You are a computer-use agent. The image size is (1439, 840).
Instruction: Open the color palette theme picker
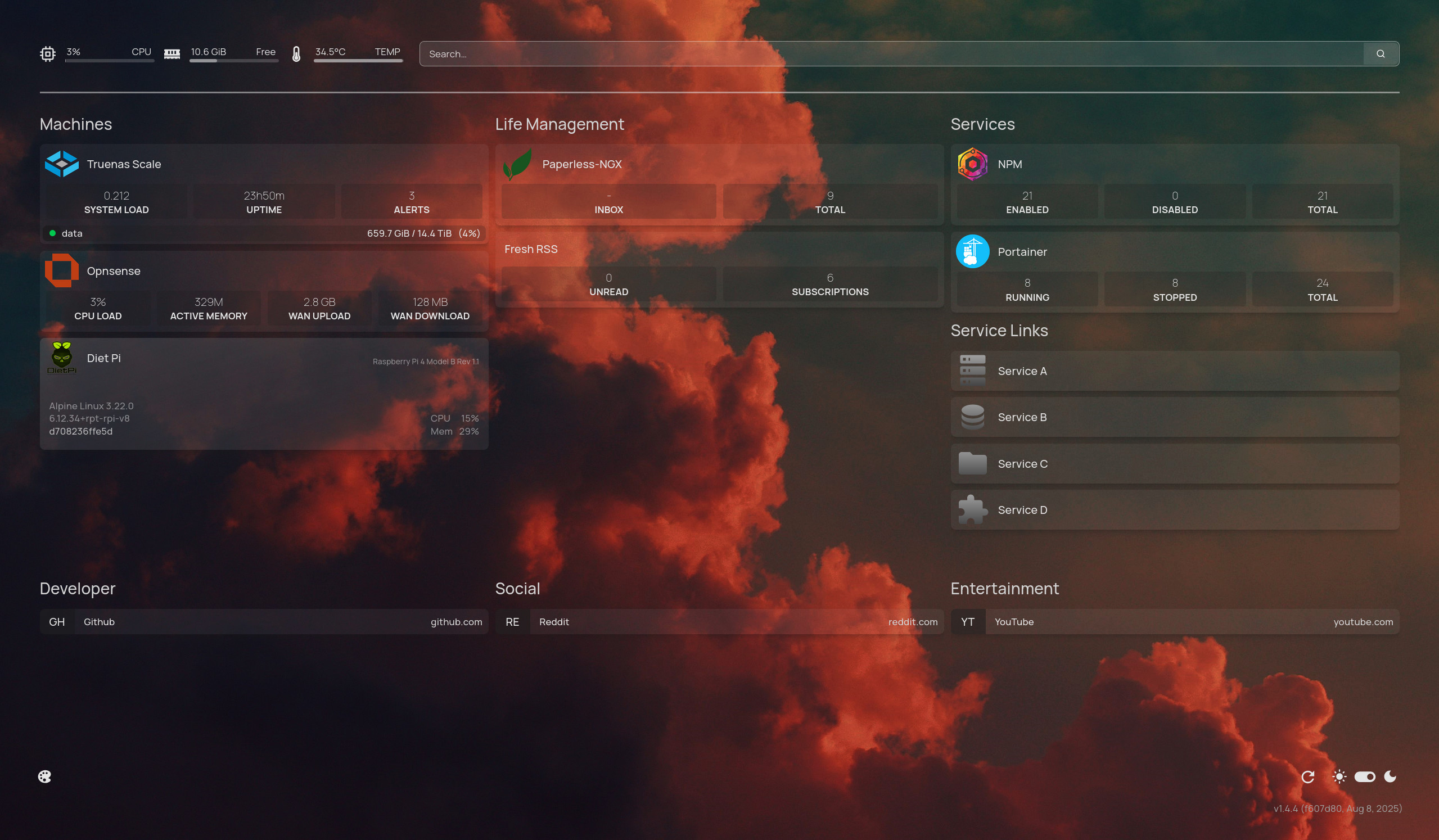pyautogui.click(x=44, y=776)
